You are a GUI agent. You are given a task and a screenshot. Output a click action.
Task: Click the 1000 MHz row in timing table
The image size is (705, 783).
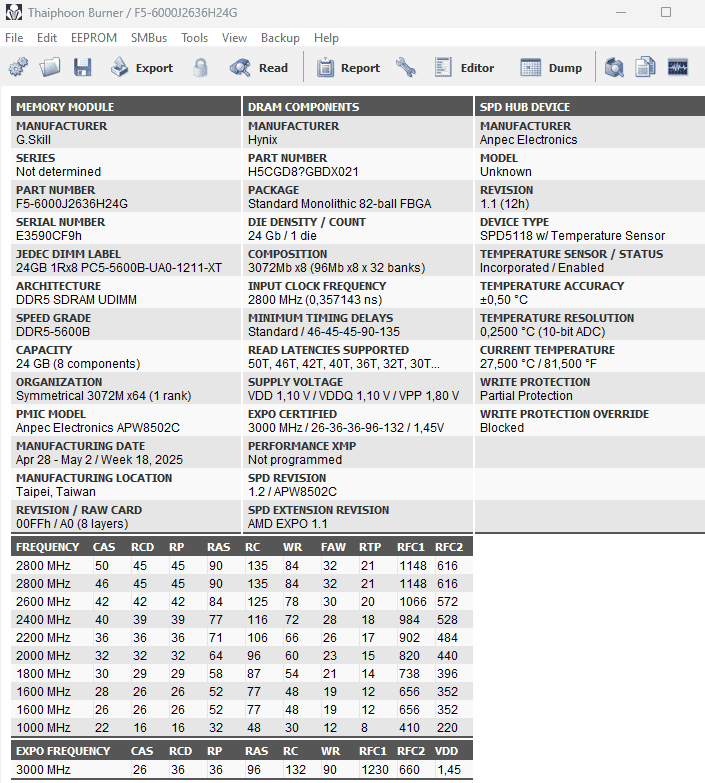click(242, 727)
